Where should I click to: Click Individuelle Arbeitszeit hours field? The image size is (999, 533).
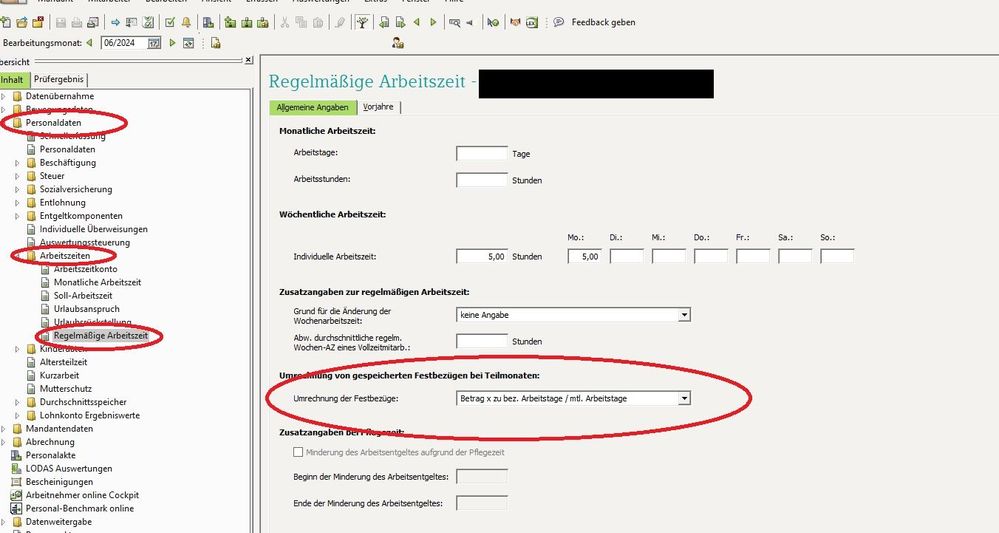[482, 257]
